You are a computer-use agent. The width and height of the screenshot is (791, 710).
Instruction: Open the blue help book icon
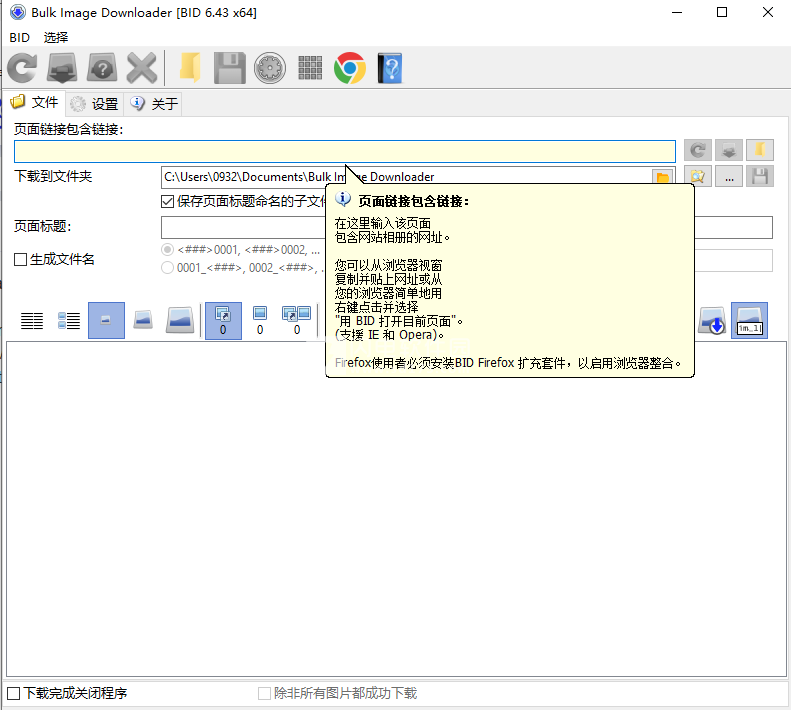[390, 68]
